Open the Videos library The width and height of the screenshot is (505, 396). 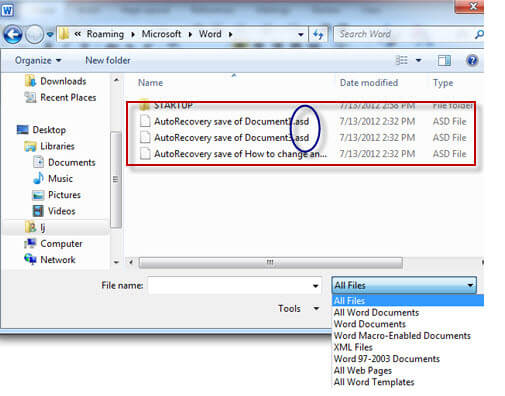(62, 211)
